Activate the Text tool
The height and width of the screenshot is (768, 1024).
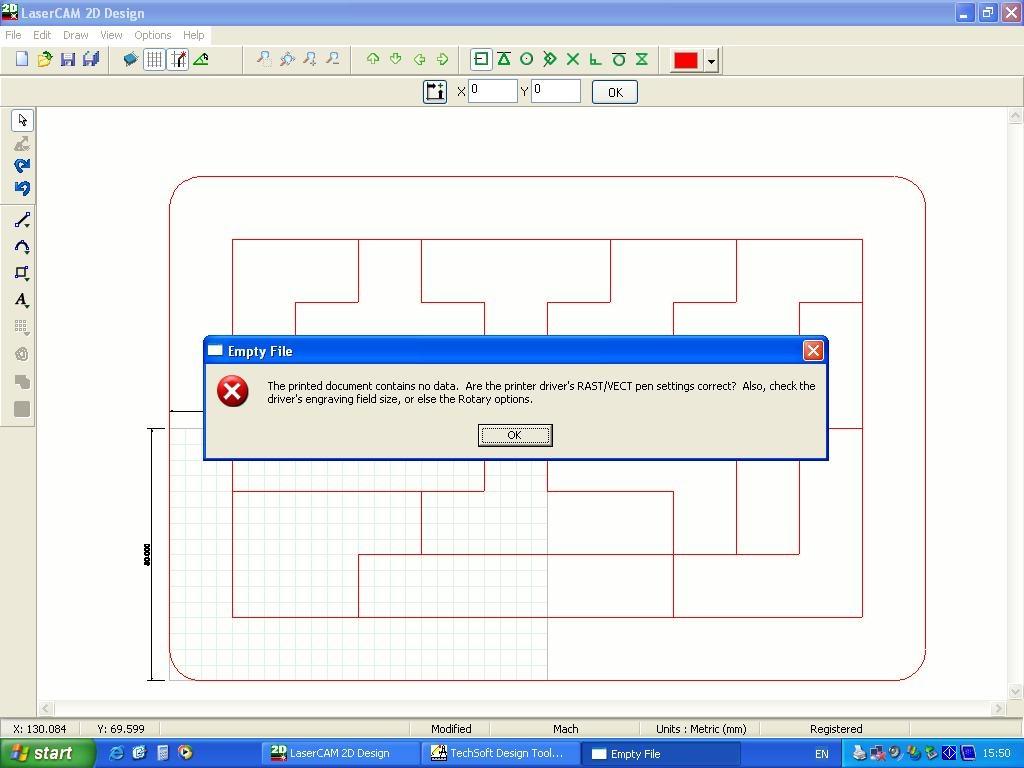click(x=22, y=300)
